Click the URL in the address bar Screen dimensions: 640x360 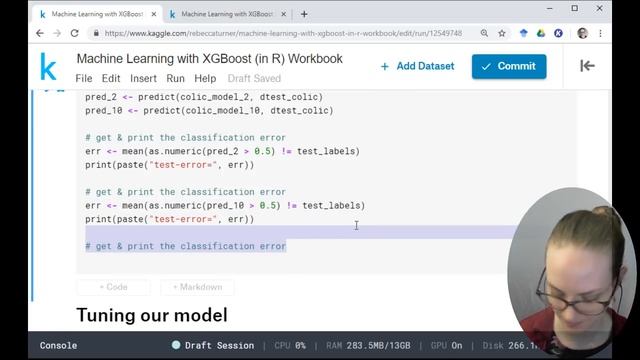click(x=283, y=33)
